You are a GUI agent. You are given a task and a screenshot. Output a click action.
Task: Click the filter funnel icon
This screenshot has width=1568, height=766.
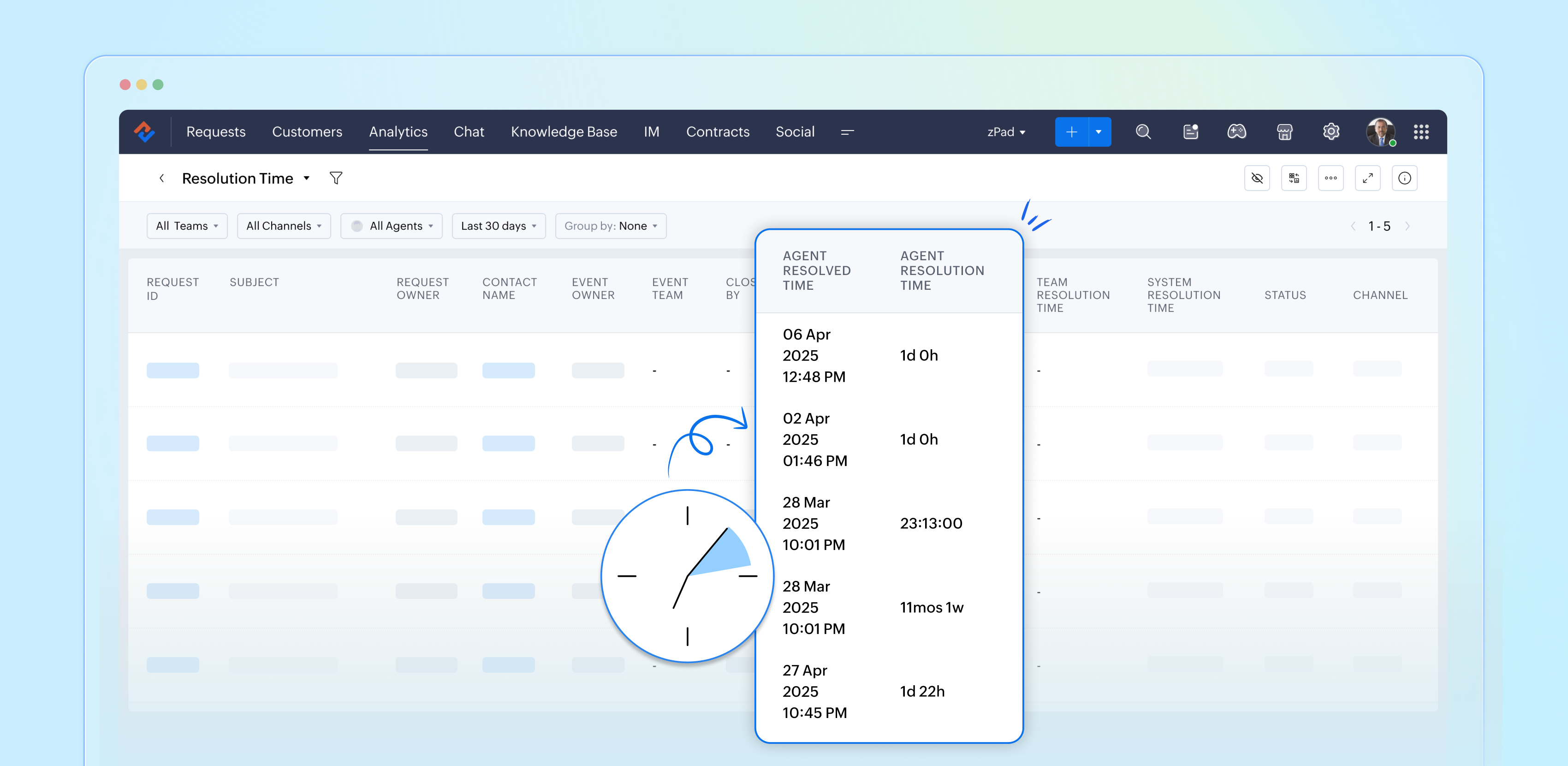click(335, 178)
